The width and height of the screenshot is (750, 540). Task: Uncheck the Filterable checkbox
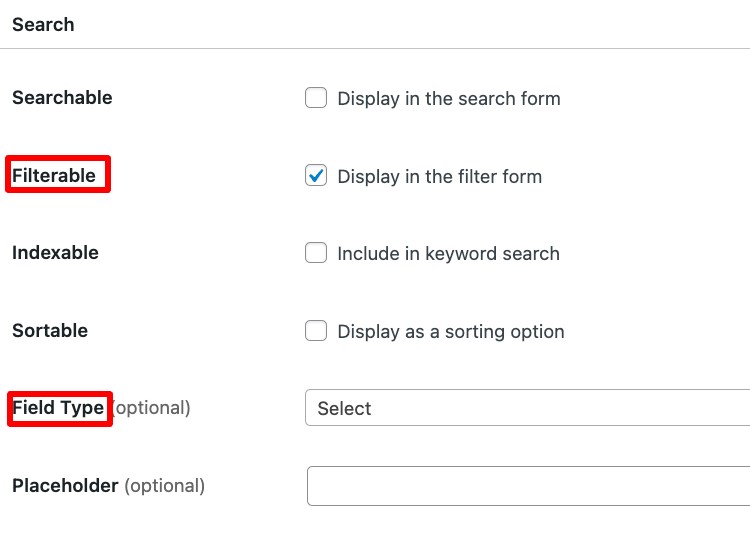pos(316,175)
